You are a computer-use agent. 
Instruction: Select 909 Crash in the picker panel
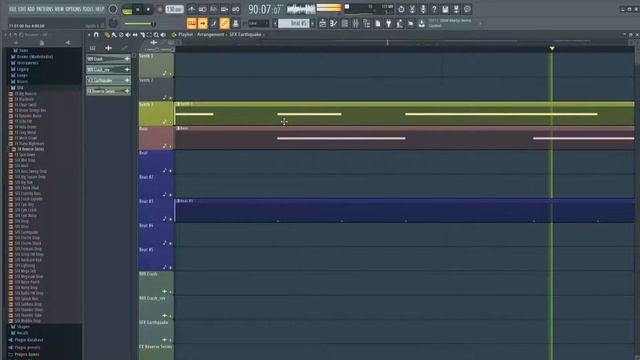(108, 59)
